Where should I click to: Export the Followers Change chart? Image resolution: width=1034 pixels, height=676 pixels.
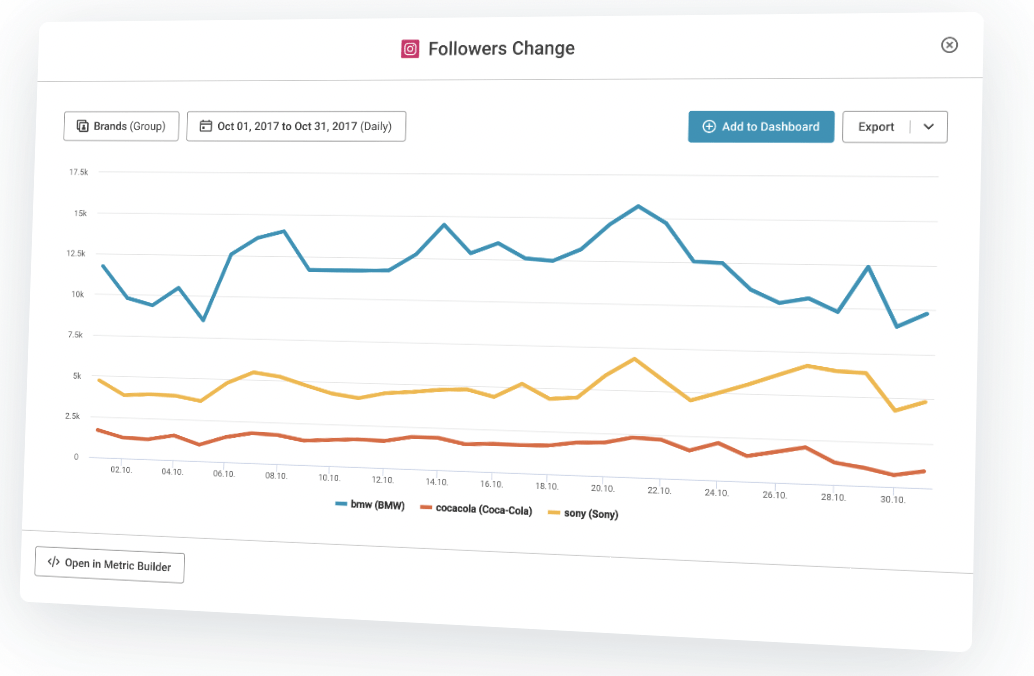click(x=876, y=127)
